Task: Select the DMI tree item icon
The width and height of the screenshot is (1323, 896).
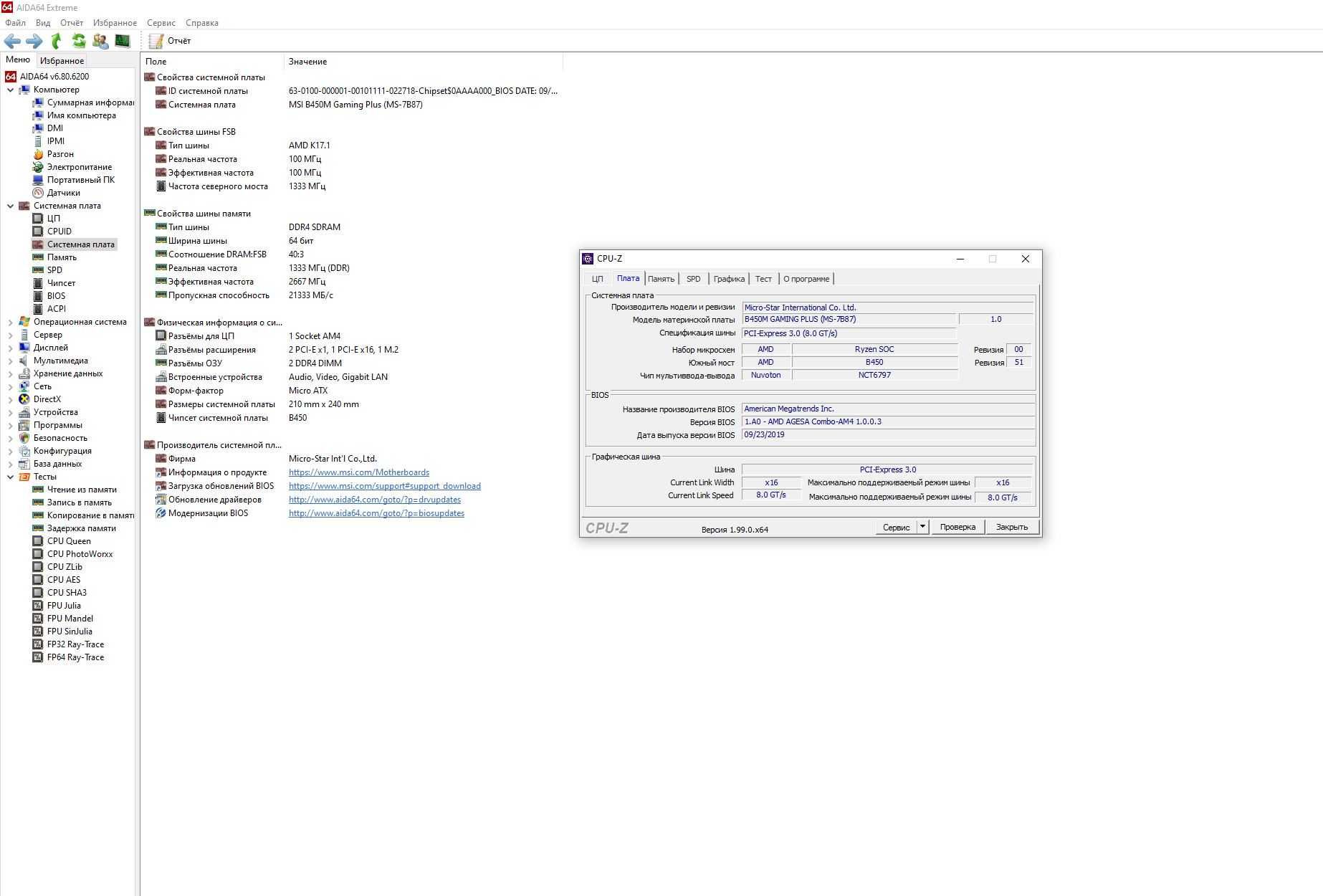Action: [x=38, y=128]
